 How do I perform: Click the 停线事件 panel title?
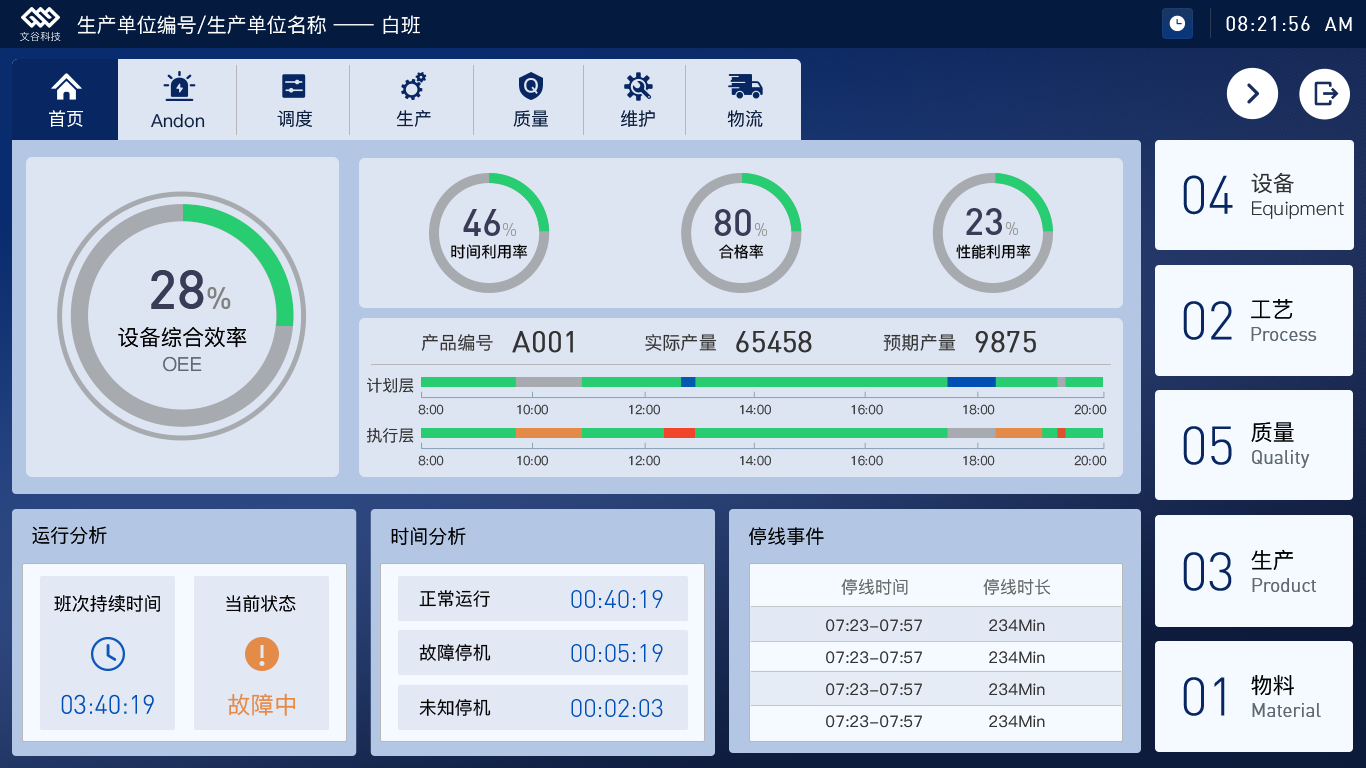pyautogui.click(x=786, y=537)
